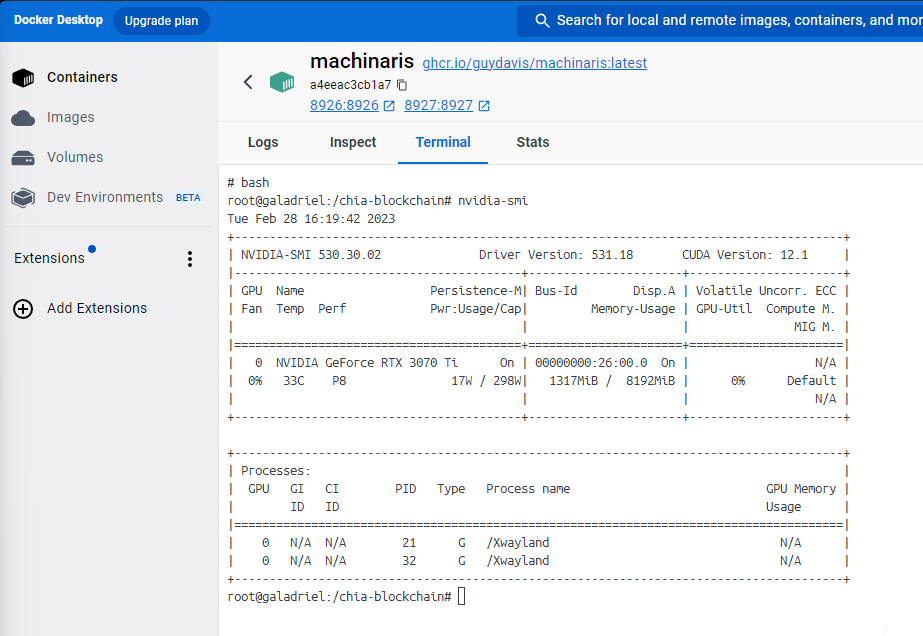Screen dimensions: 923x636
Task: Click Driver Version: 531.18 text
Action: point(556,255)
